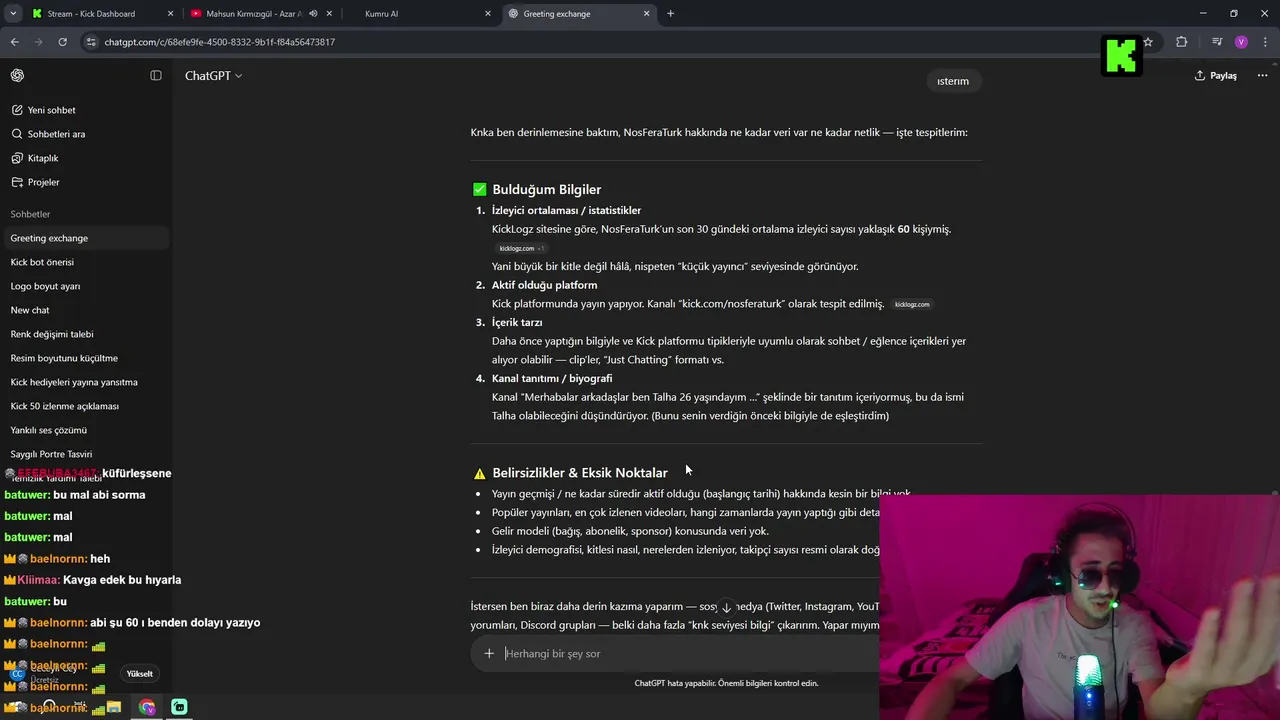The width and height of the screenshot is (1280, 720).
Task: Open the three-dot conversation options menu
Action: click(x=1262, y=76)
